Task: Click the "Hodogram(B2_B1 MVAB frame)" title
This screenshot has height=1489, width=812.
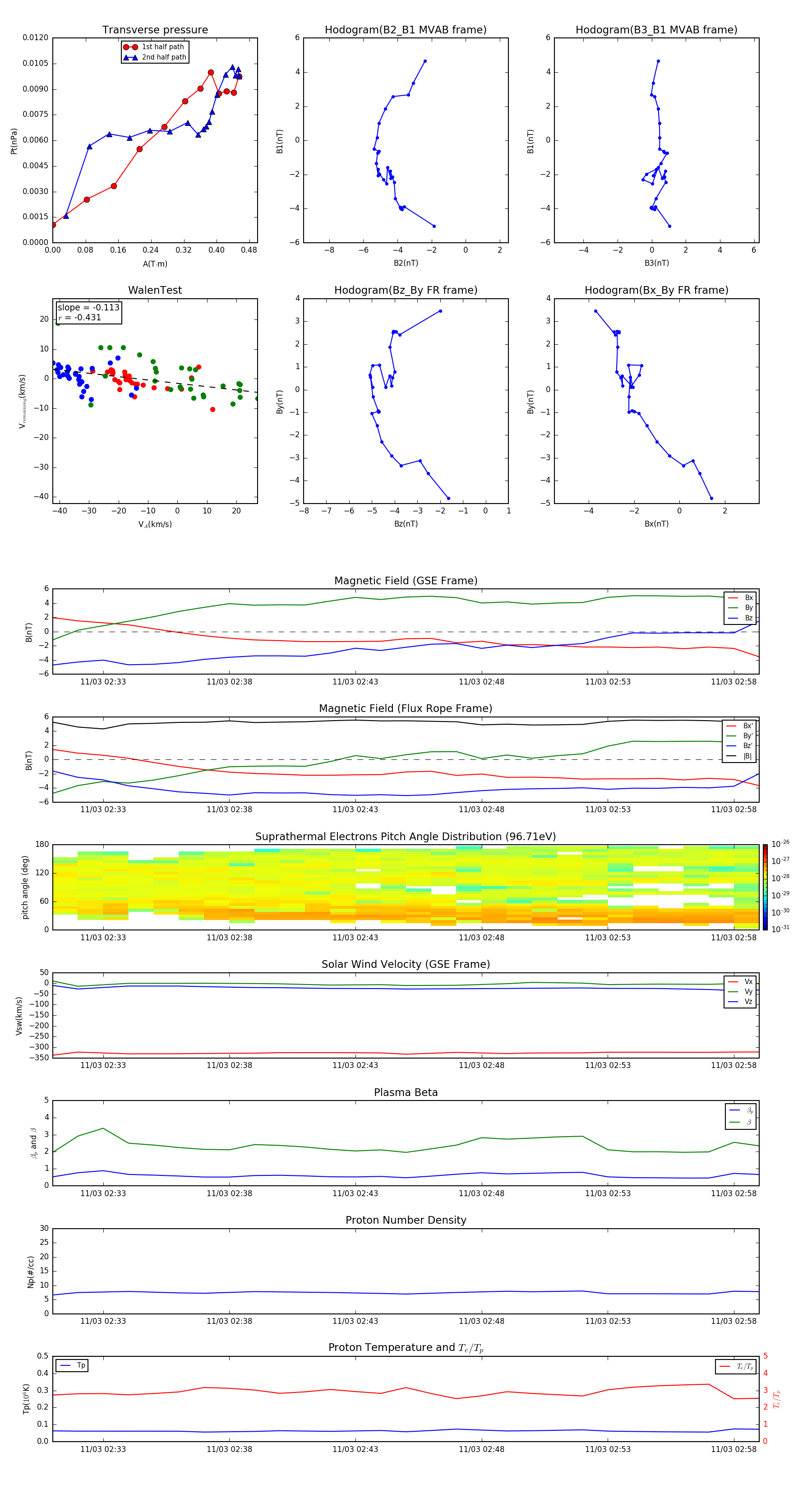Action: coord(406,30)
